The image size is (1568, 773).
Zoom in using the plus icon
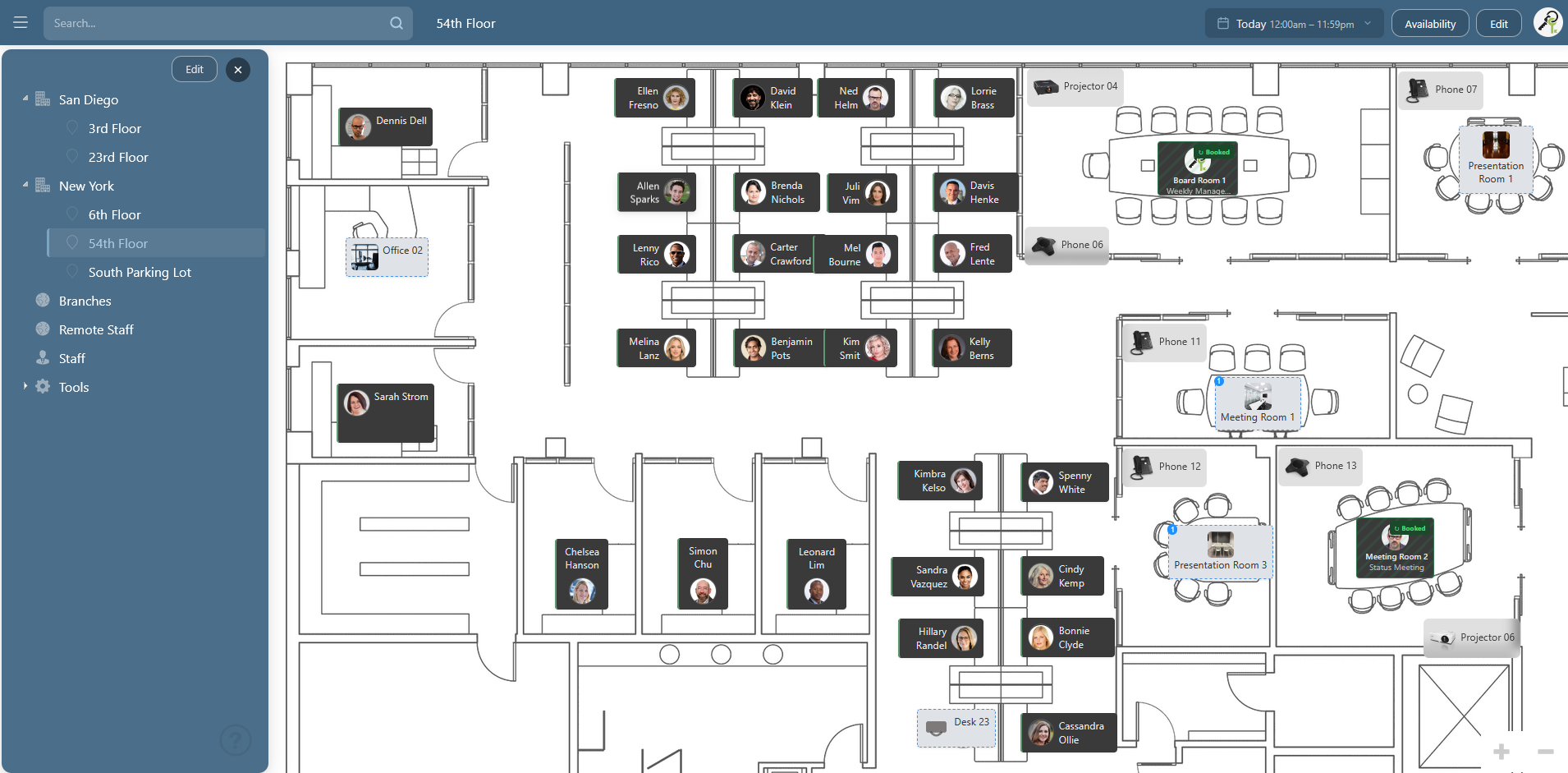pyautogui.click(x=1501, y=750)
